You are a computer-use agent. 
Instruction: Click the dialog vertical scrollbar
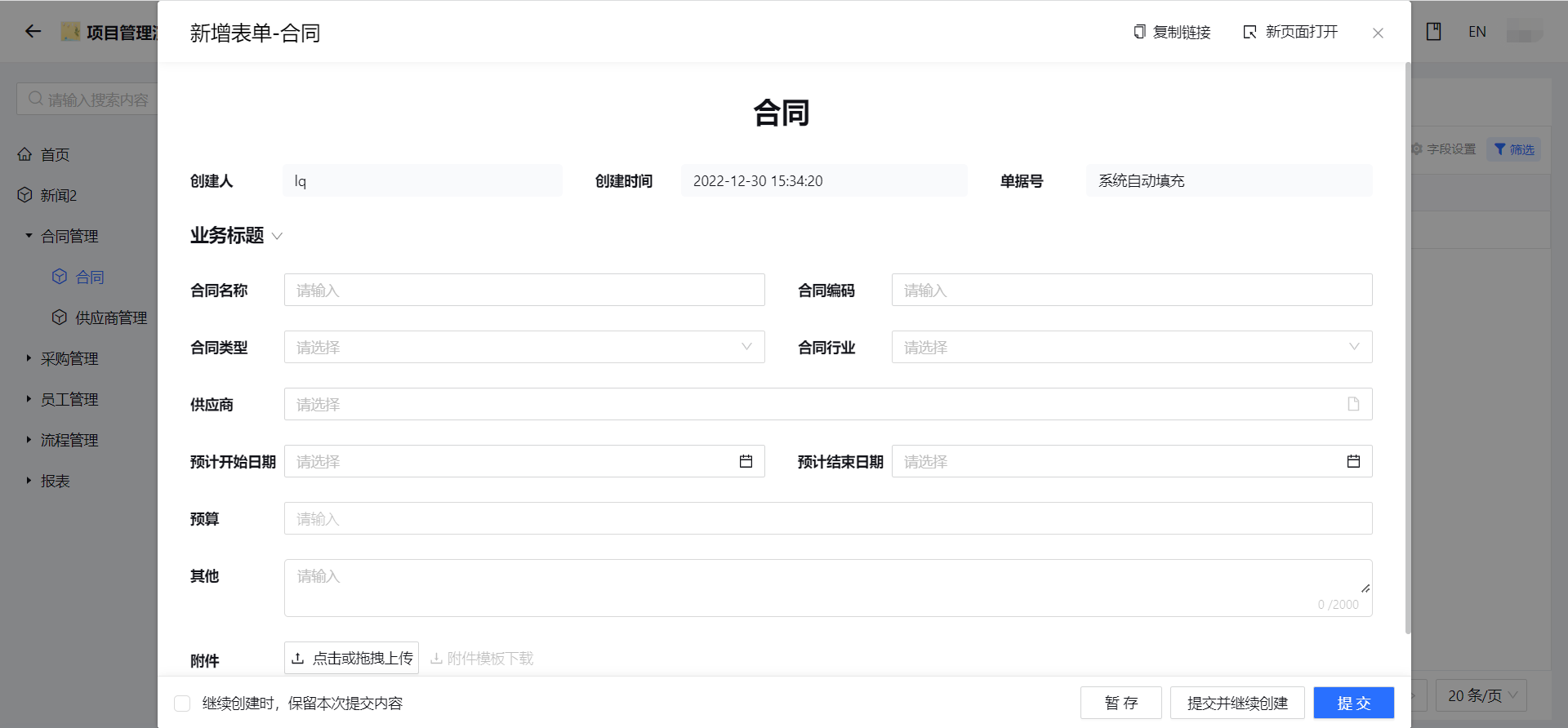pyautogui.click(x=1407, y=347)
